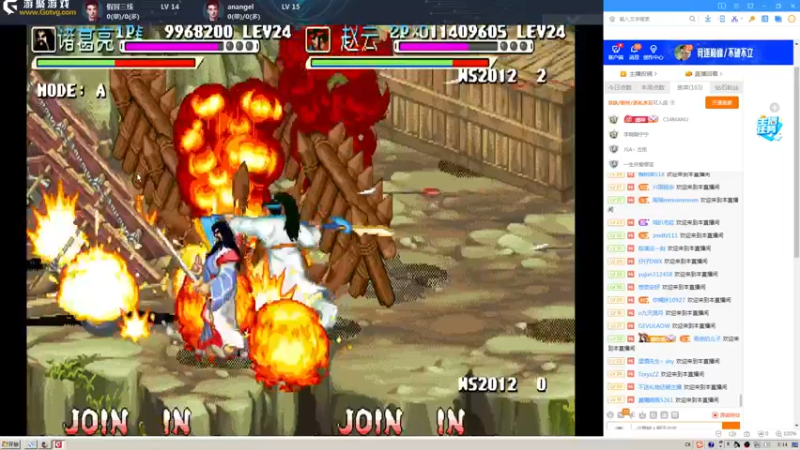Click the streamer avatar in blue header
Screen dimensions: 800x450
point(682,52)
